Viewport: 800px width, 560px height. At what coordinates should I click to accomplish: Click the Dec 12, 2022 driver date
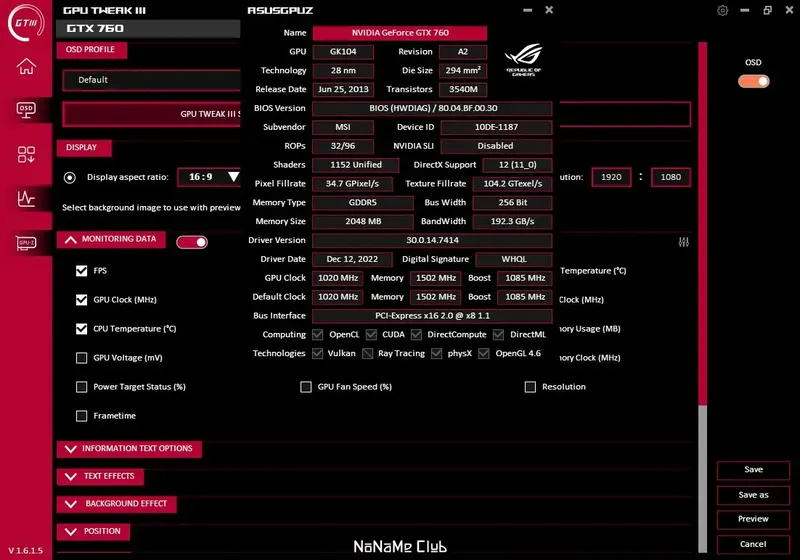coord(352,259)
